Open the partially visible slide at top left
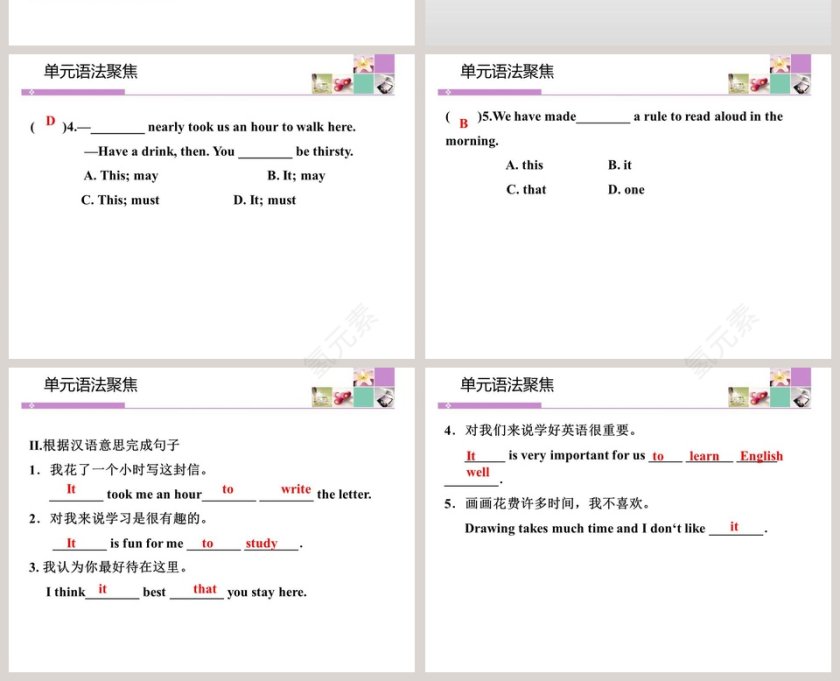The width and height of the screenshot is (840, 681). pos(211,22)
